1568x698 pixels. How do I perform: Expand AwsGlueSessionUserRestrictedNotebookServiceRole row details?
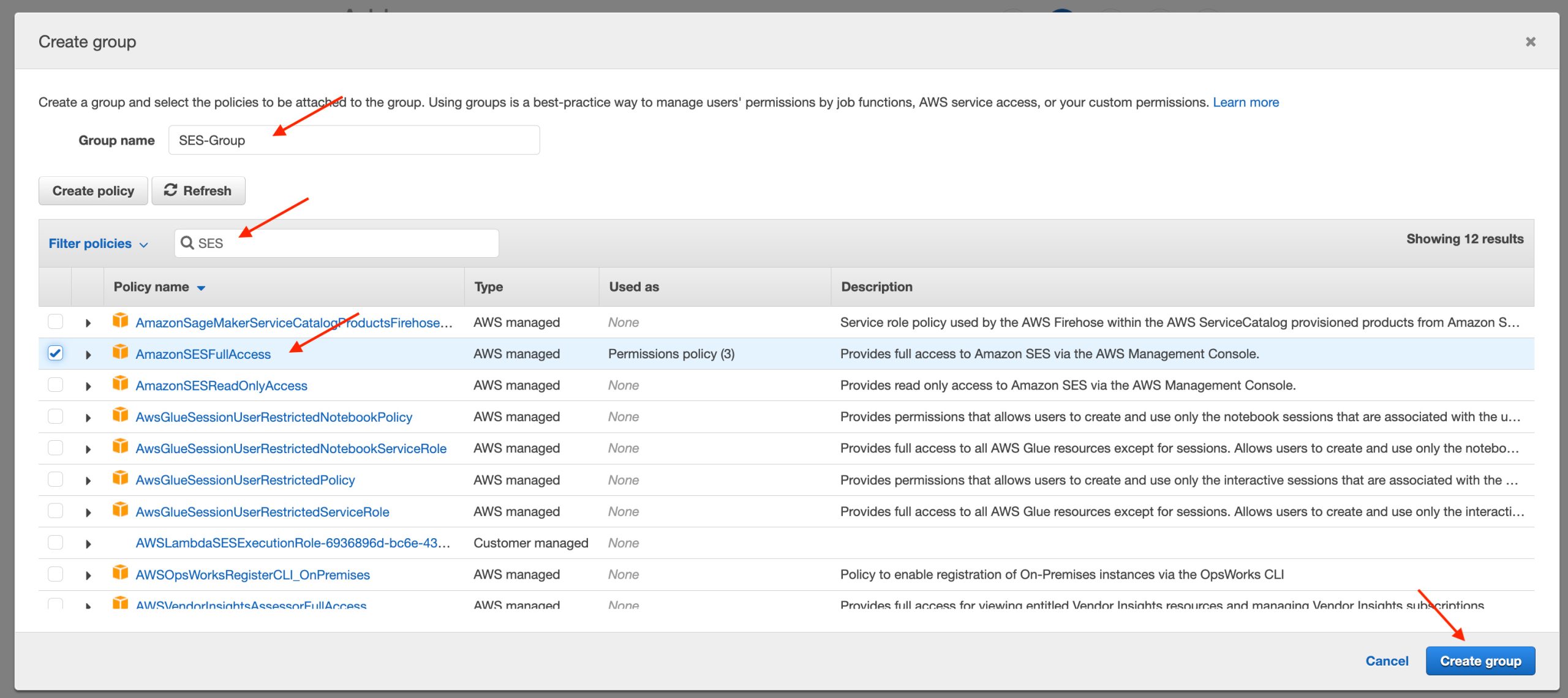point(88,449)
